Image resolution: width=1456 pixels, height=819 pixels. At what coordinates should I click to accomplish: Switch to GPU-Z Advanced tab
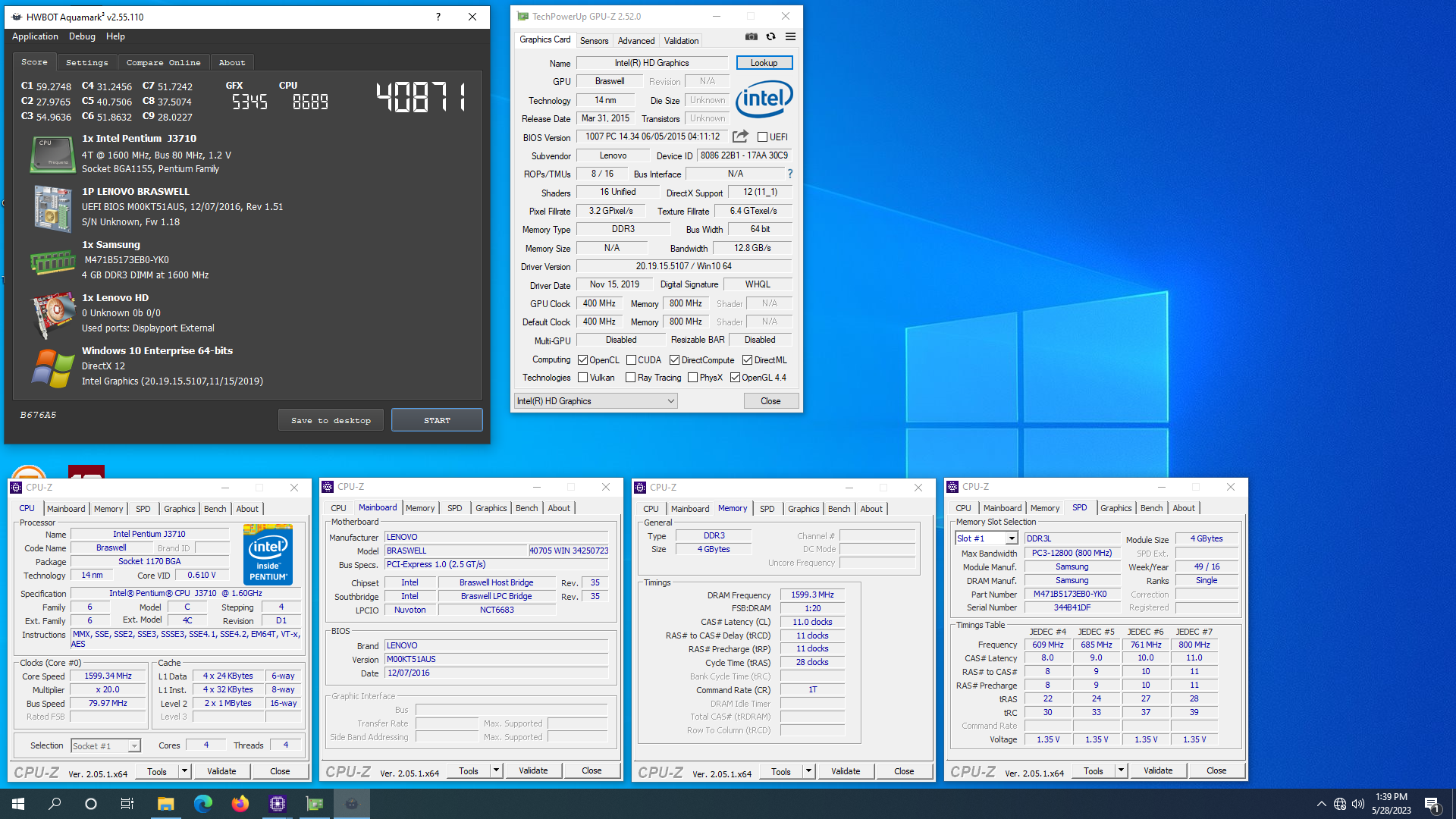click(x=635, y=41)
